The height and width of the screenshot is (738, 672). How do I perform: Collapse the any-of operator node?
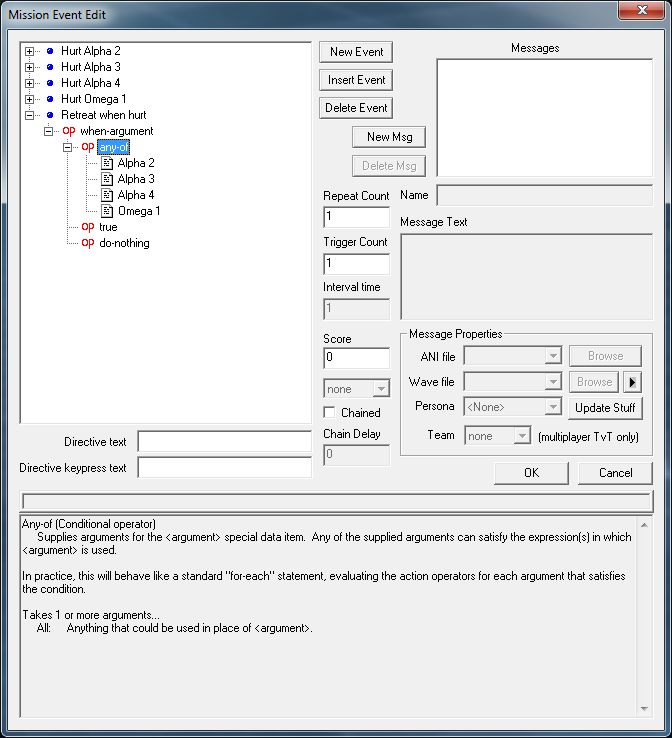click(x=68, y=147)
